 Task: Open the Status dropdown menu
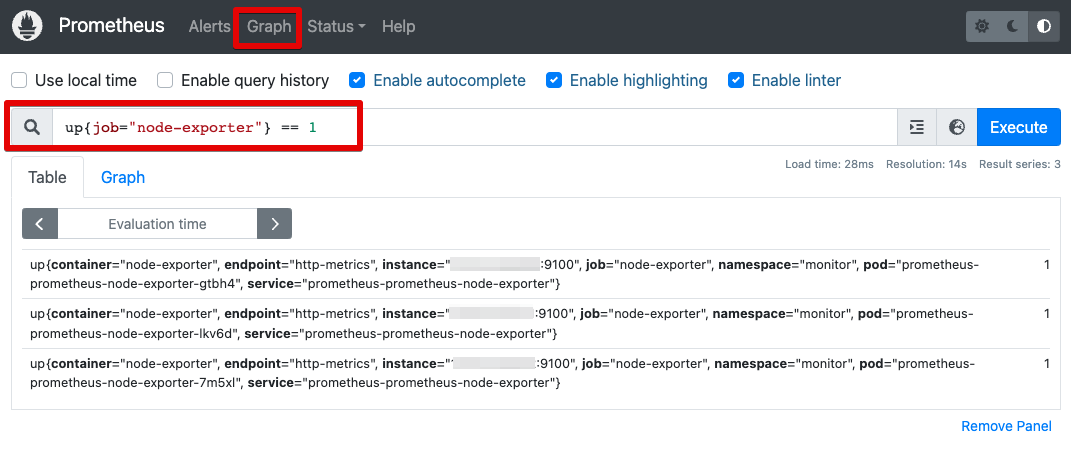[336, 26]
